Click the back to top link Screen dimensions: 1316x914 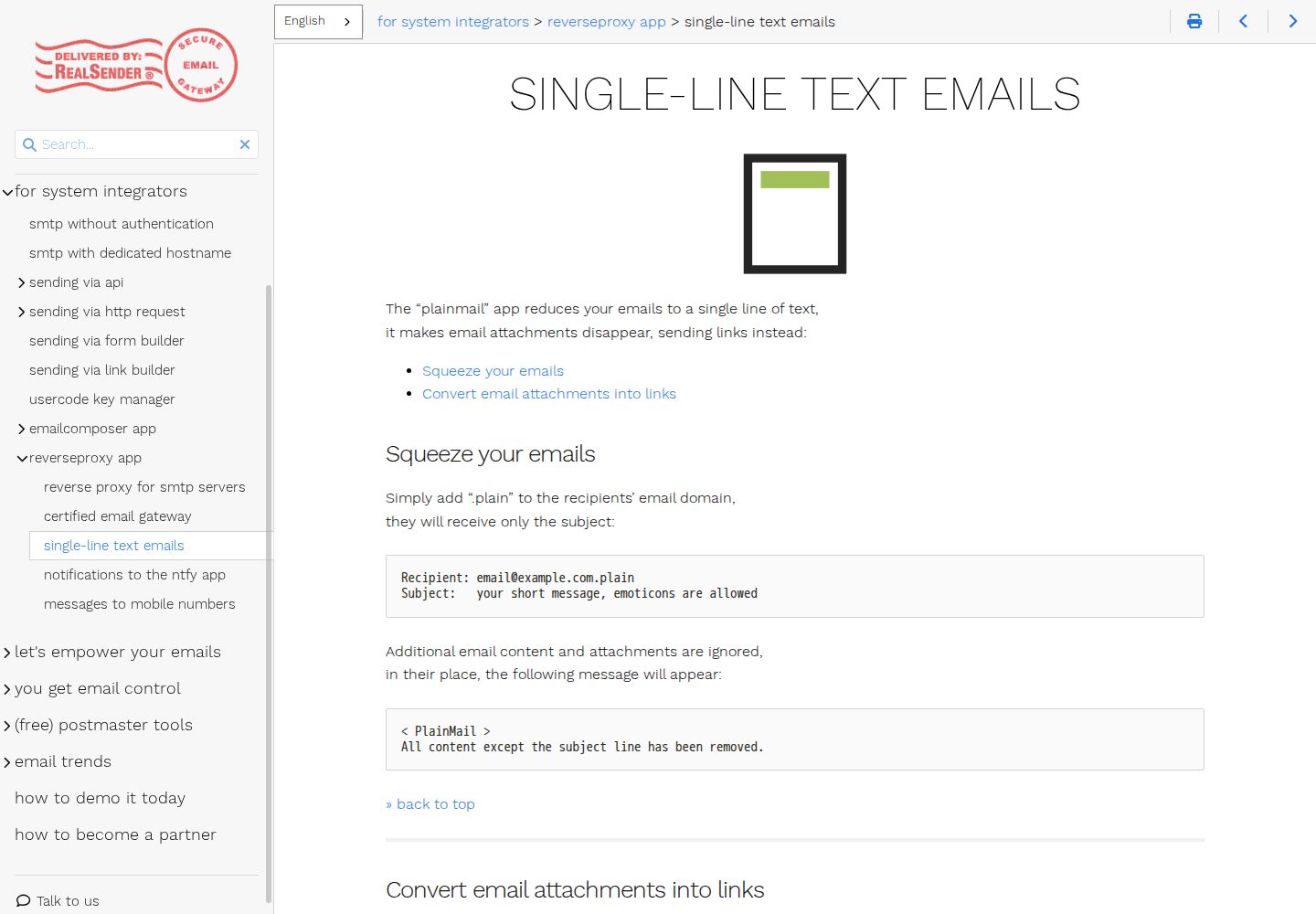[x=430, y=803]
